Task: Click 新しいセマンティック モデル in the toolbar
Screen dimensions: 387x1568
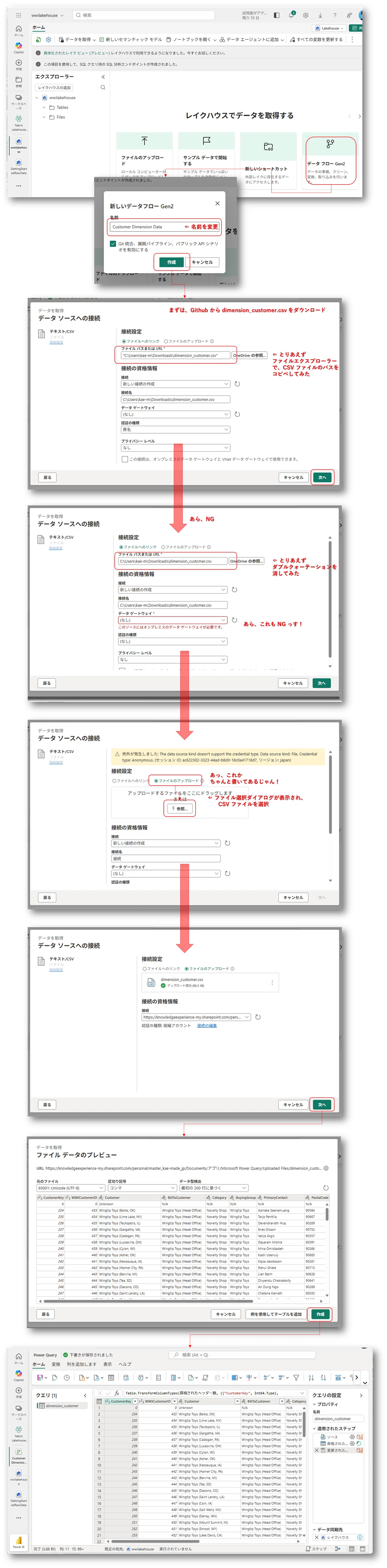Action: coord(130,40)
